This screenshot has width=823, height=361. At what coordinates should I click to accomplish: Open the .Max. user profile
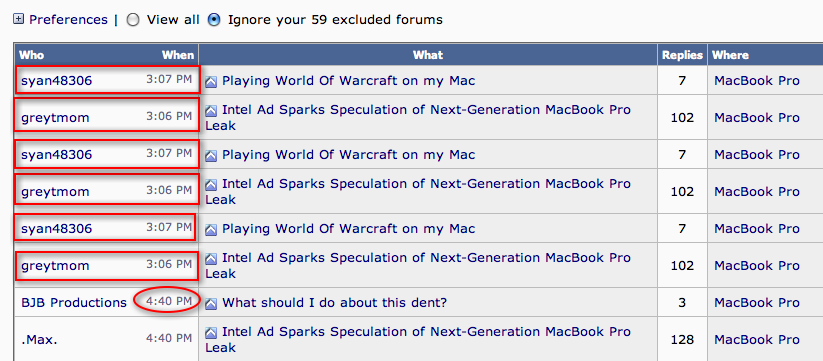coord(39,339)
